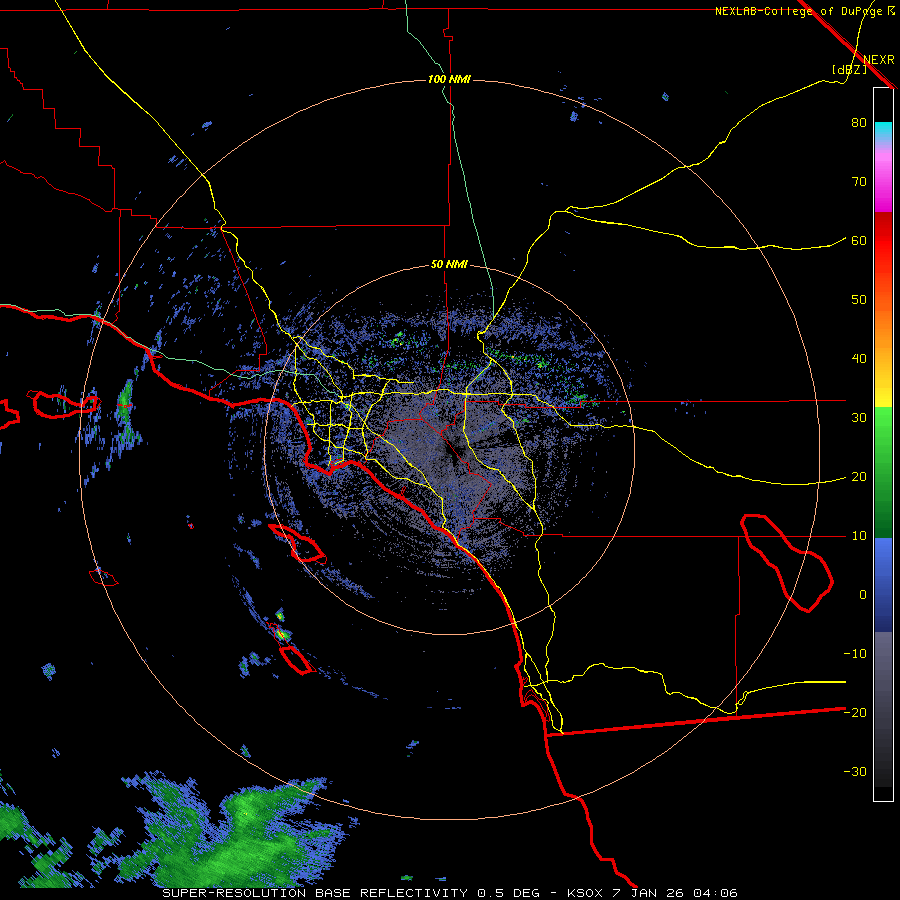Click the -20 value on the dBZ scale
Screen dimensions: 900x900
855,712
